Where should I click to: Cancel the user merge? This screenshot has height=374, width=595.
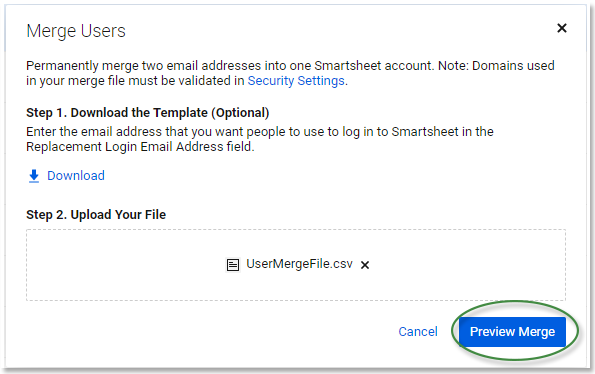(x=418, y=332)
